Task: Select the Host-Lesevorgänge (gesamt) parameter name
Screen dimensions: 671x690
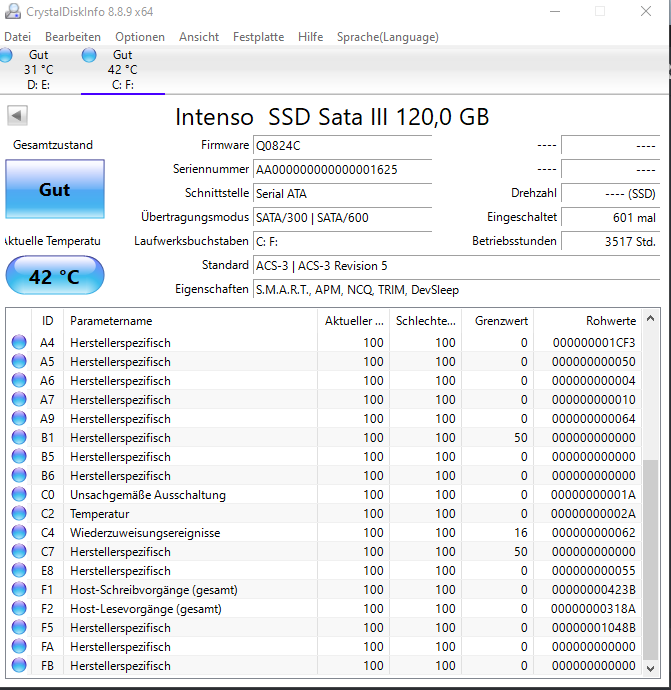Action: coord(146,609)
